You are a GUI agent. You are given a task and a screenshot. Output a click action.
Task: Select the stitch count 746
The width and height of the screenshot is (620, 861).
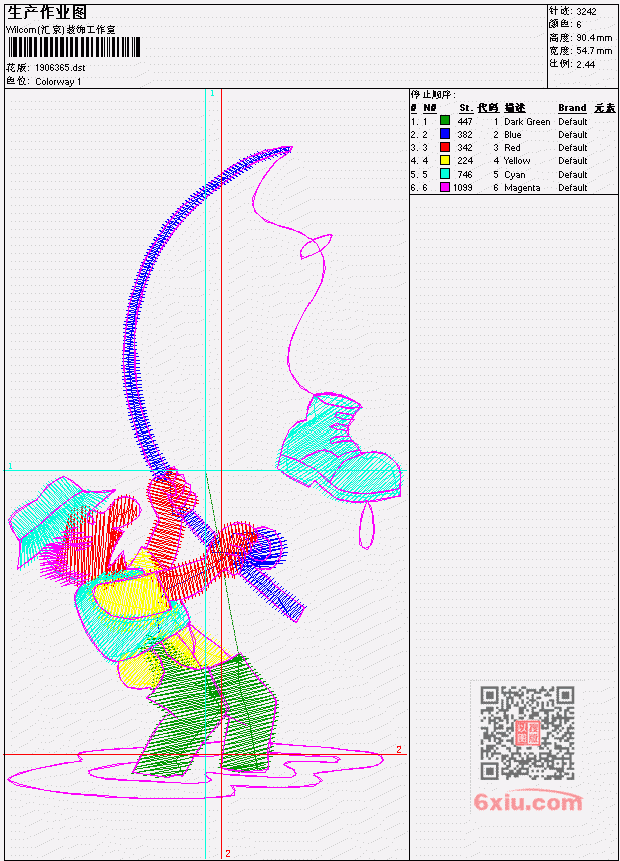(x=465, y=175)
